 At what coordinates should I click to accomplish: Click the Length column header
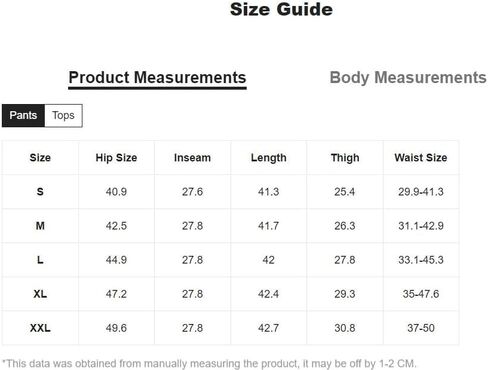pyautogui.click(x=269, y=158)
